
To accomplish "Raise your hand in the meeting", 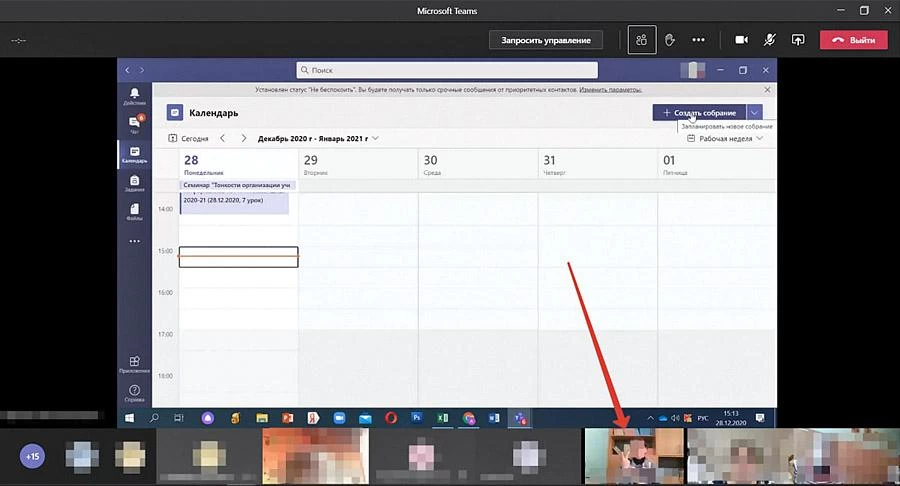I will [x=669, y=40].
